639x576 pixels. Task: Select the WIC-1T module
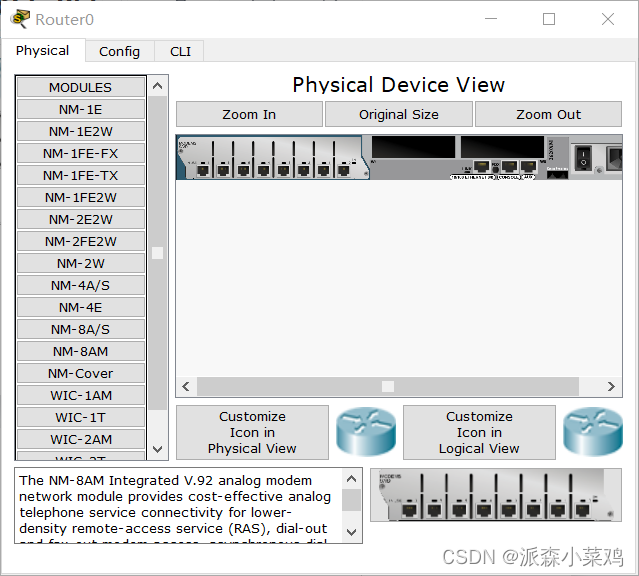coord(81,417)
